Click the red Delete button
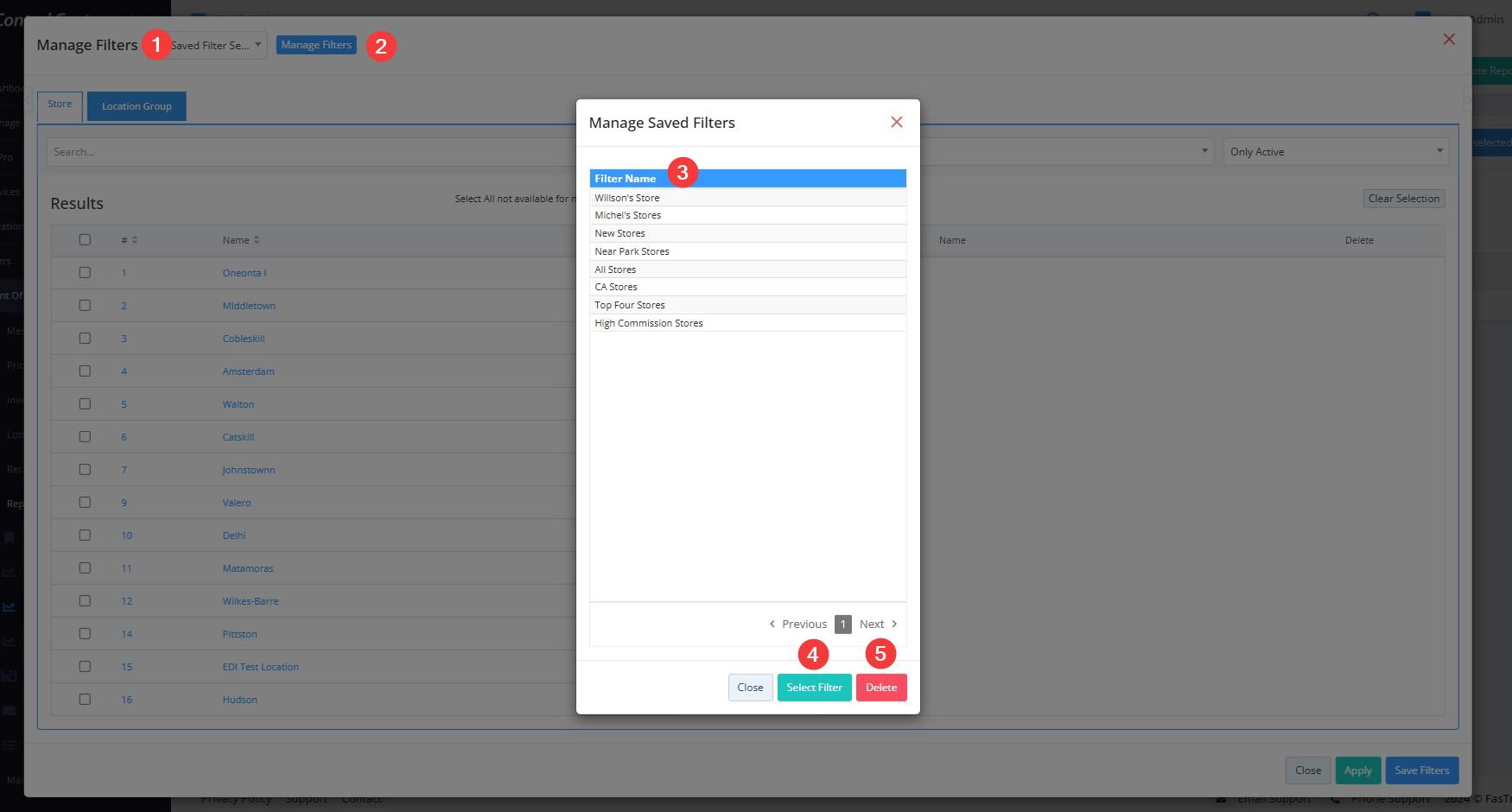The width and height of the screenshot is (1512, 812). pyautogui.click(x=880, y=688)
